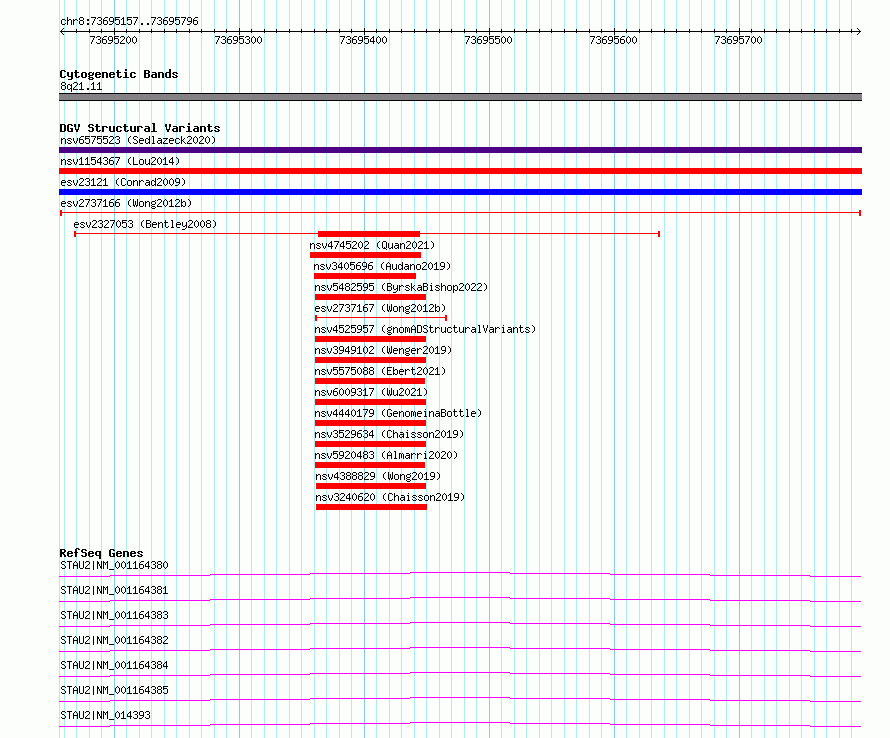Open variant nsv4440179 (GenomeinaBottle) label
Screen dimensions: 890x738
pos(398,413)
